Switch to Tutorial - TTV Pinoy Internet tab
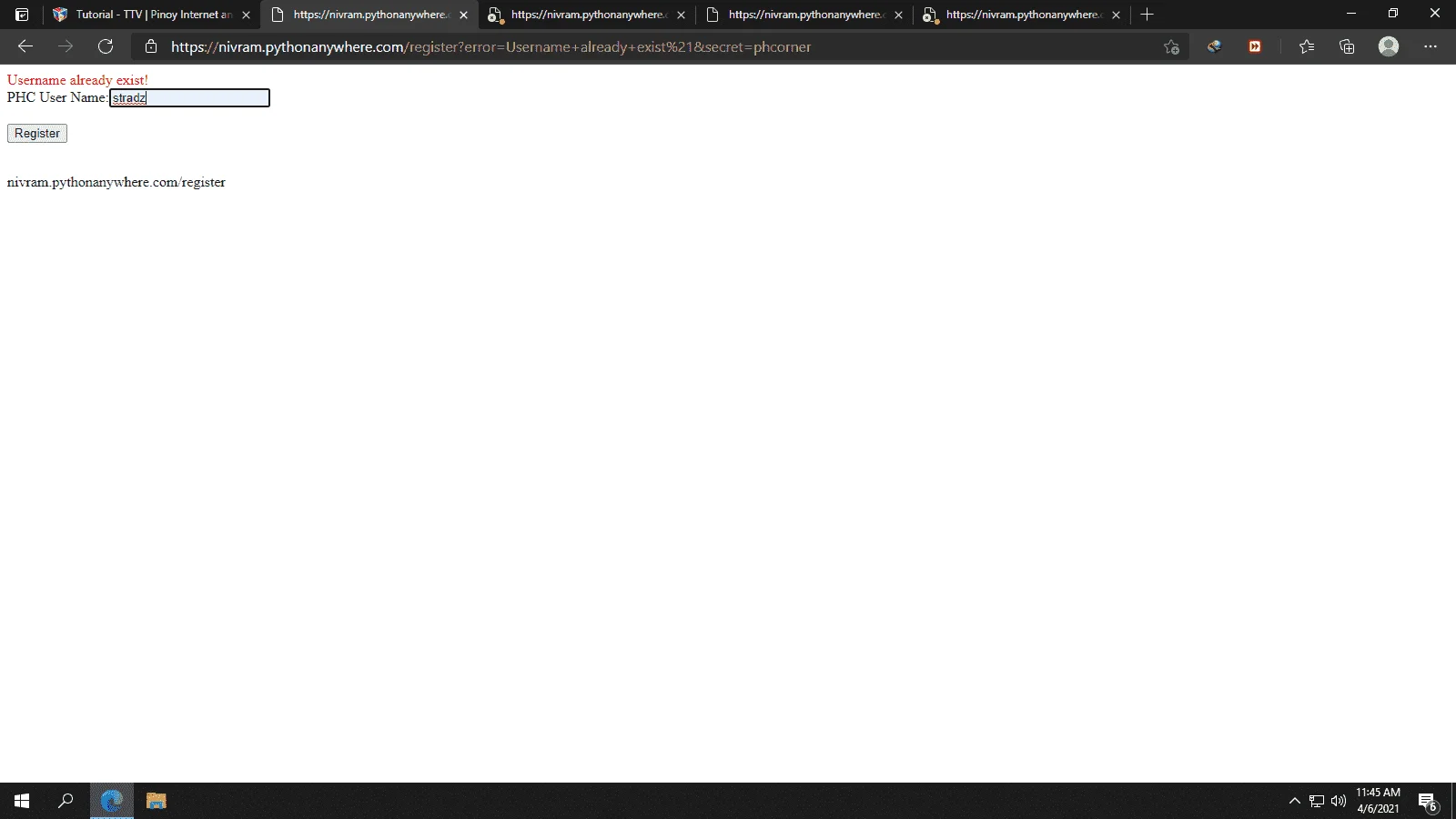 (151, 15)
